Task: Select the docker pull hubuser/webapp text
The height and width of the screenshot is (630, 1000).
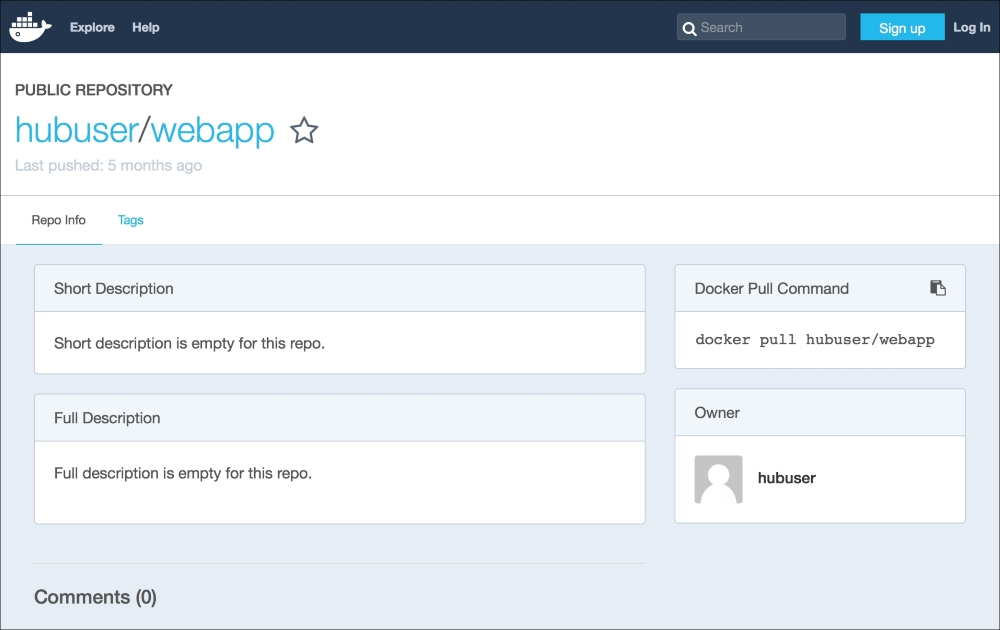Action: (814, 340)
